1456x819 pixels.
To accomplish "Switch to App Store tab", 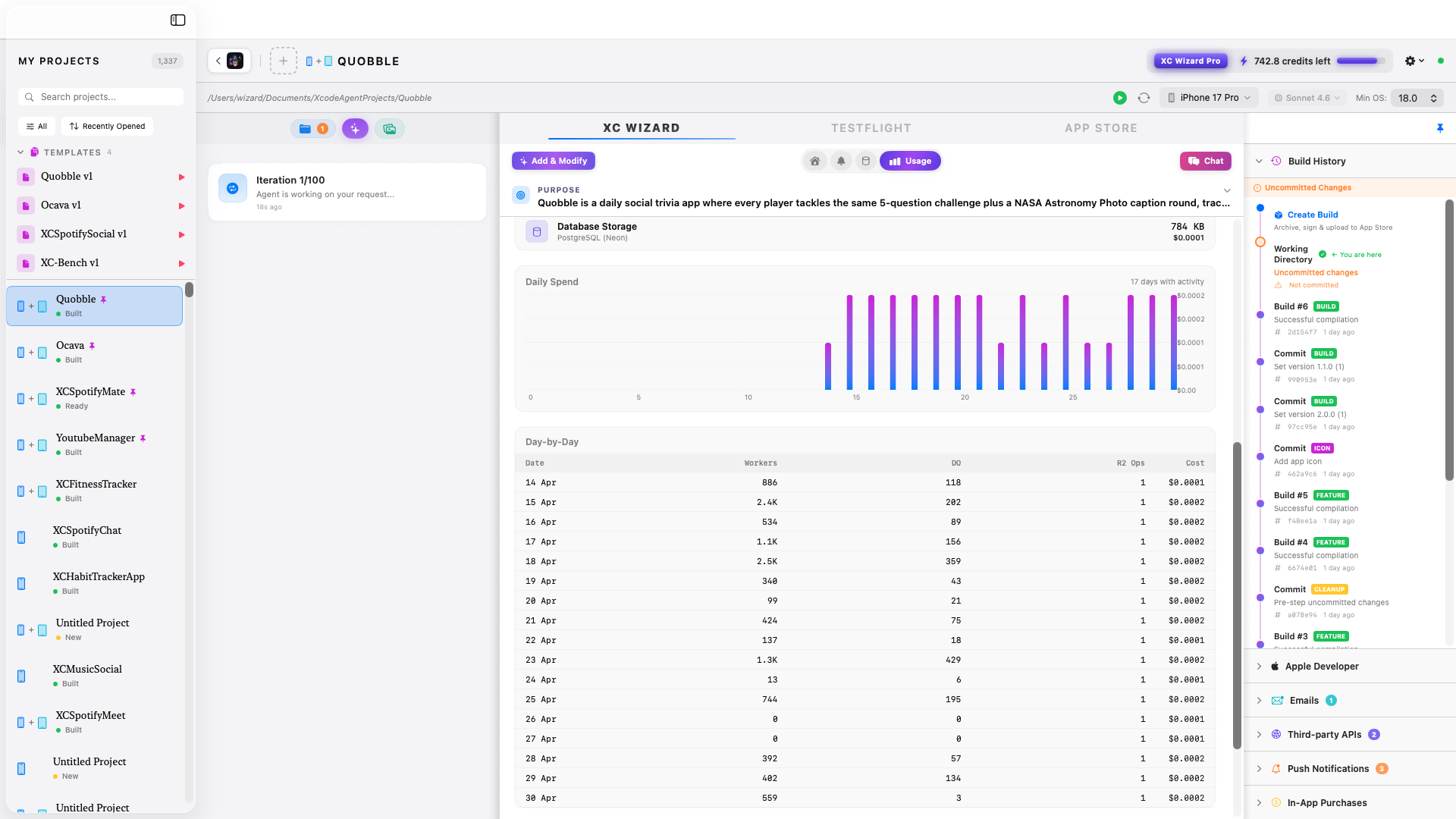I will pyautogui.click(x=1101, y=128).
